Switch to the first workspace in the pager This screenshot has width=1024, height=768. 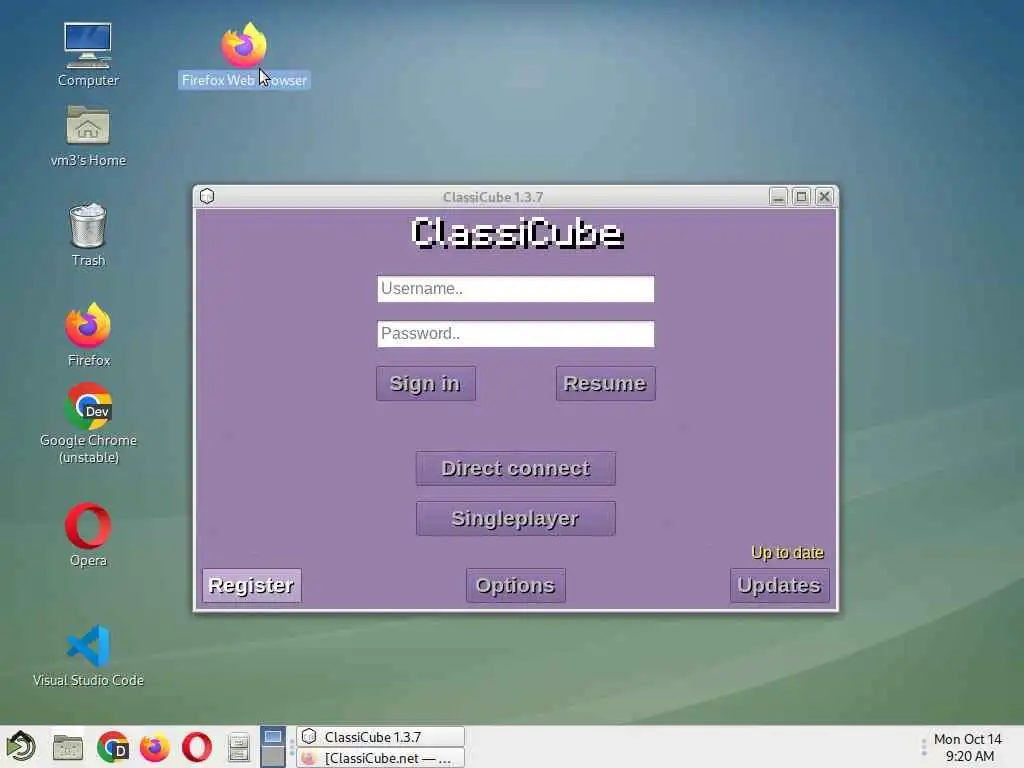(x=273, y=737)
